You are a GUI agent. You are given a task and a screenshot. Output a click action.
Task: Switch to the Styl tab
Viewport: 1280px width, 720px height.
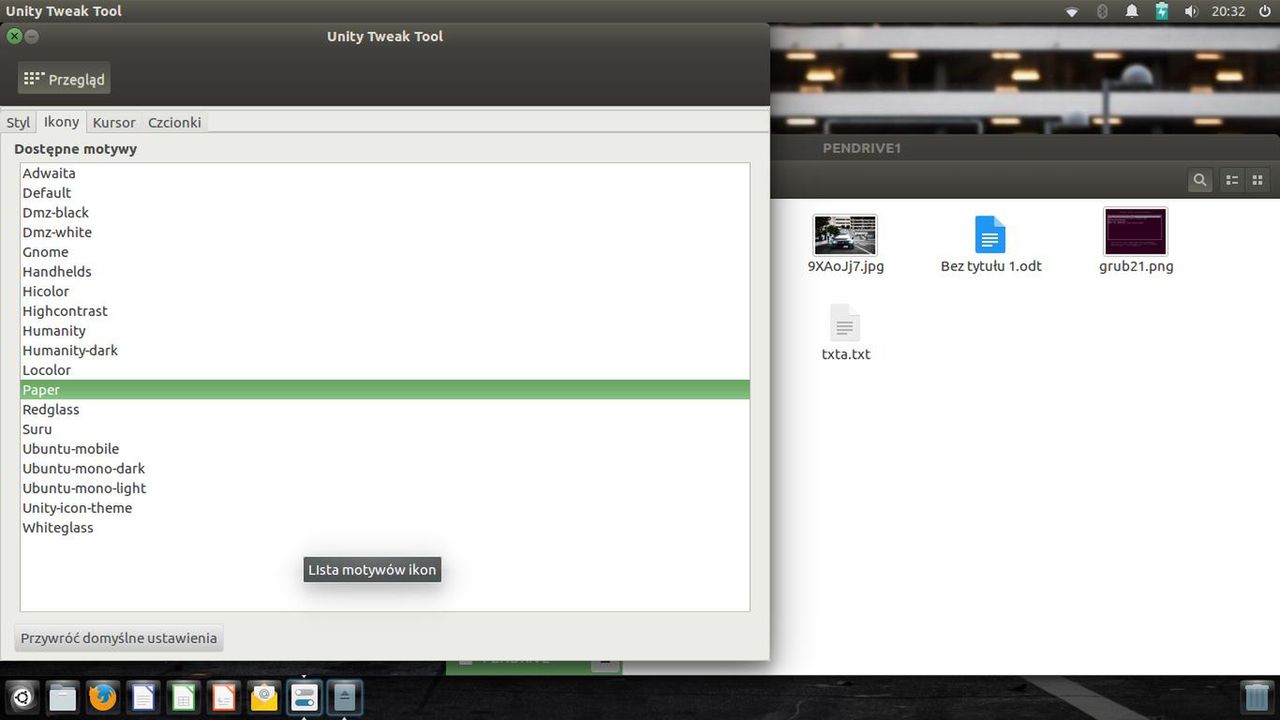point(18,122)
